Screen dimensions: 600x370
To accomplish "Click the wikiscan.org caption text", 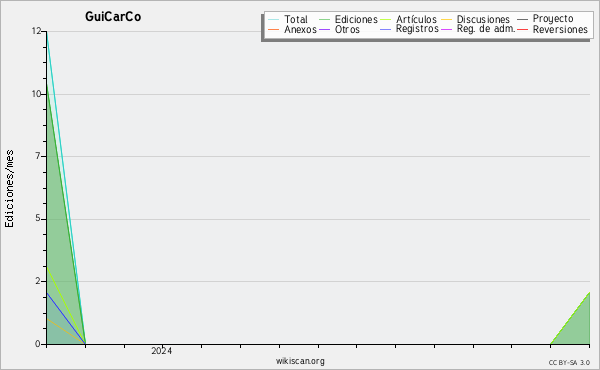I will pyautogui.click(x=300, y=361).
